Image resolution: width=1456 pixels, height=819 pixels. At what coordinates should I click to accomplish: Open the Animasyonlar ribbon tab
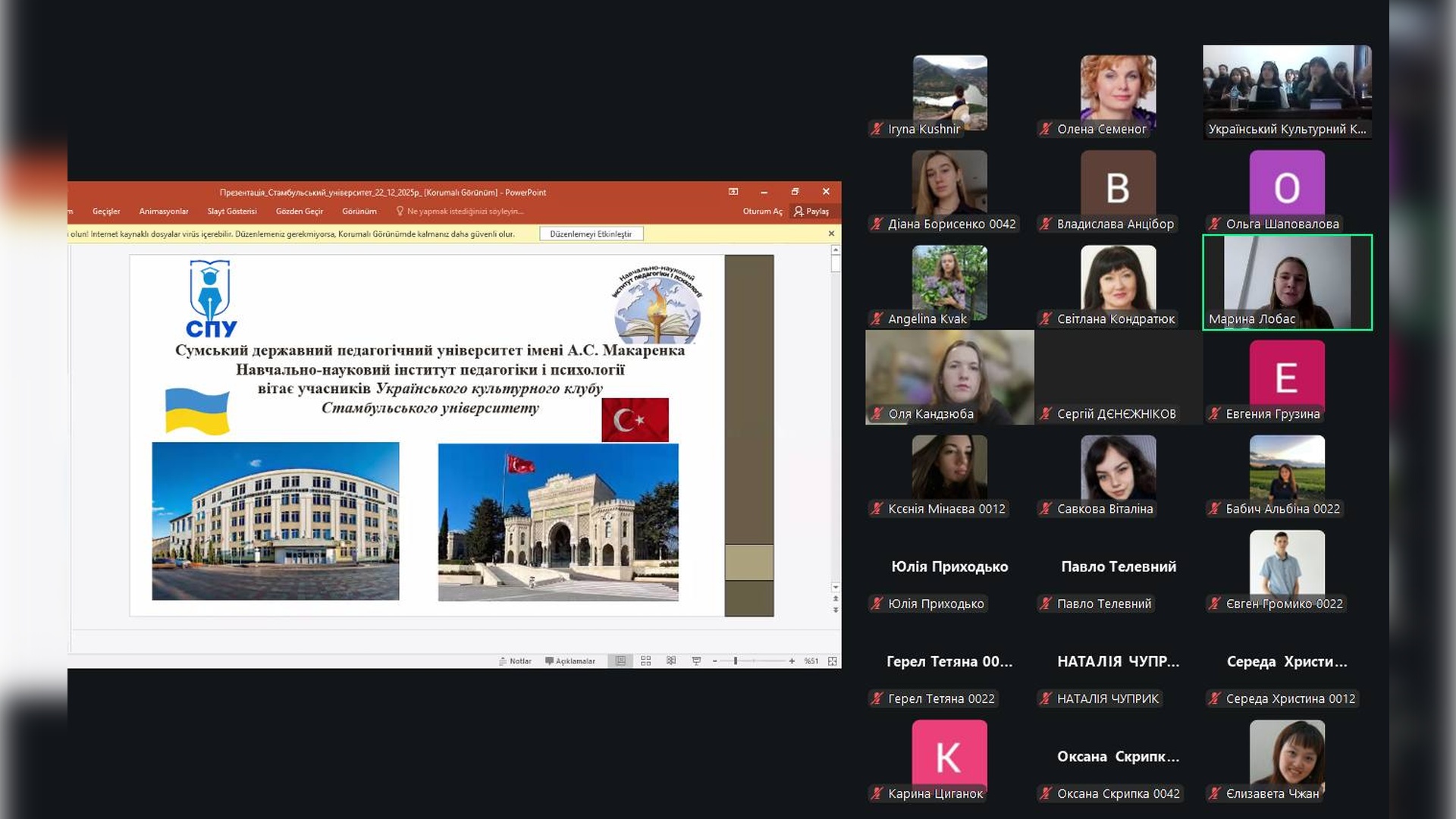click(x=164, y=212)
